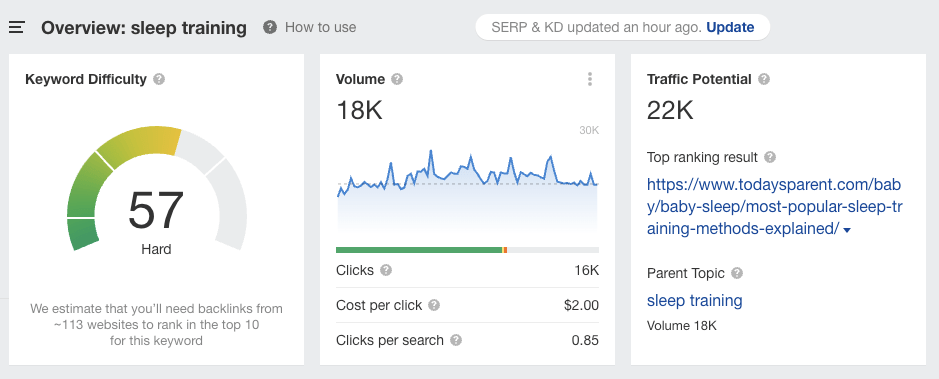The height and width of the screenshot is (379, 939).
Task: Open the Volume card three-dot menu
Action: [590, 79]
